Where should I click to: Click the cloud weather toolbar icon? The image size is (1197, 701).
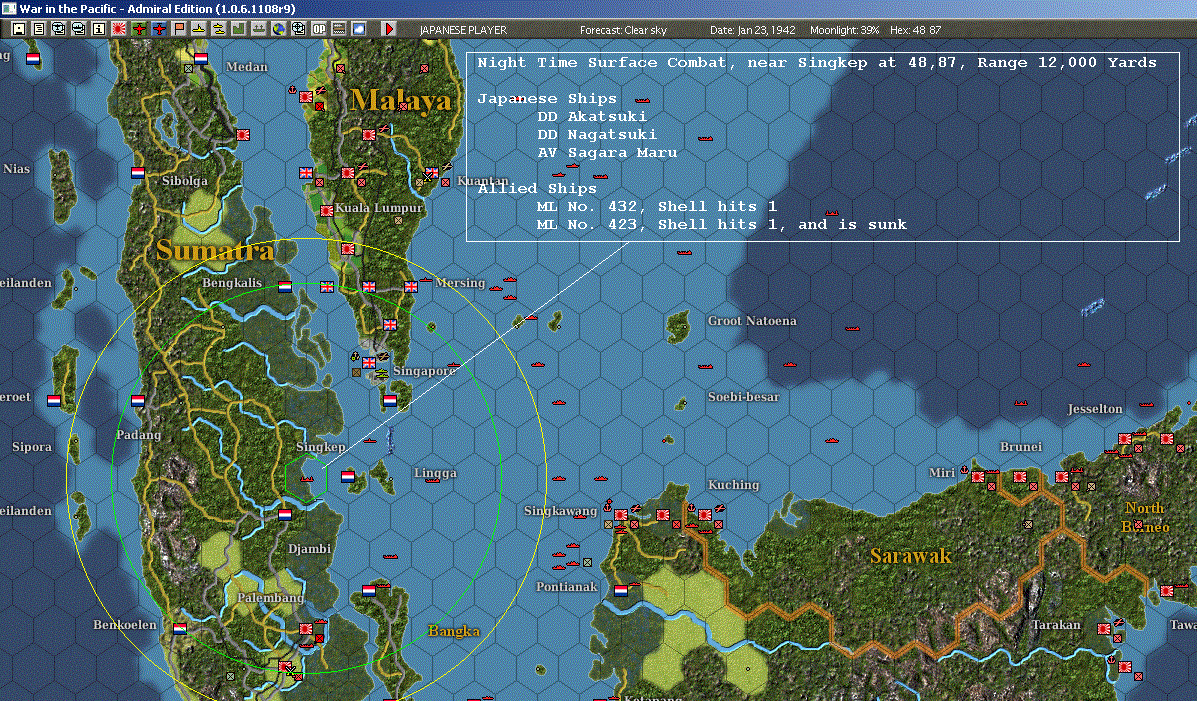[x=358, y=29]
